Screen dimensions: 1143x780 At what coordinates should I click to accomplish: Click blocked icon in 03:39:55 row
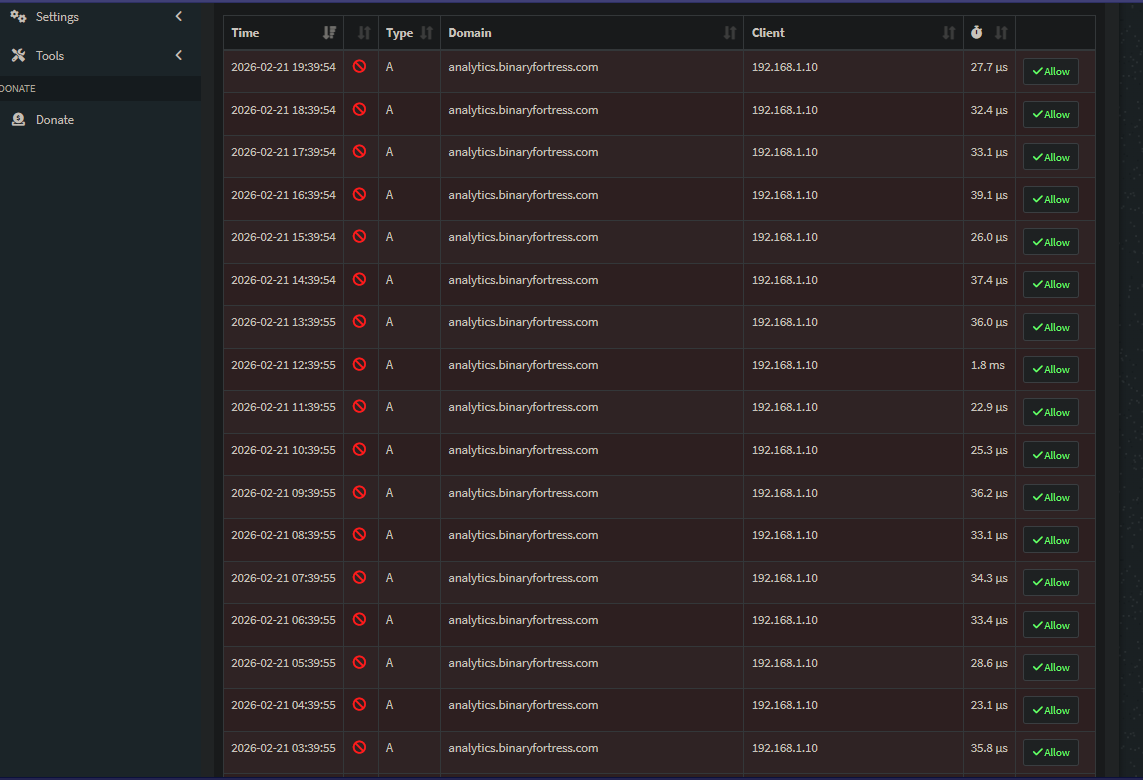point(359,747)
